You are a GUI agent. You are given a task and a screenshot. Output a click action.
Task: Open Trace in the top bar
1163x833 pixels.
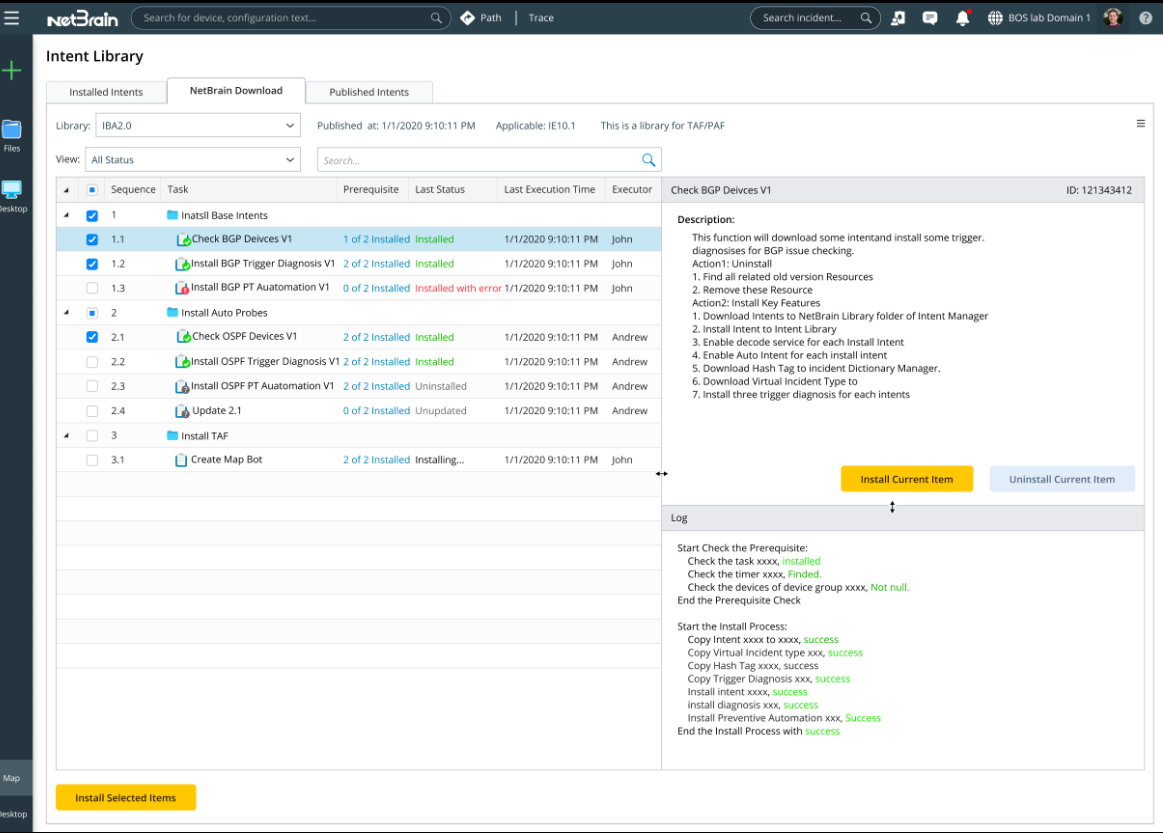click(x=541, y=18)
